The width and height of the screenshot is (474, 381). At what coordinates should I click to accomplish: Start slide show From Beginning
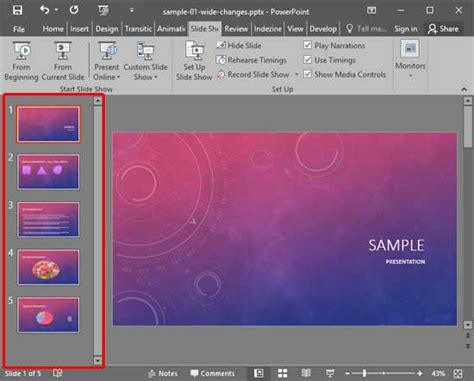[x=21, y=61]
